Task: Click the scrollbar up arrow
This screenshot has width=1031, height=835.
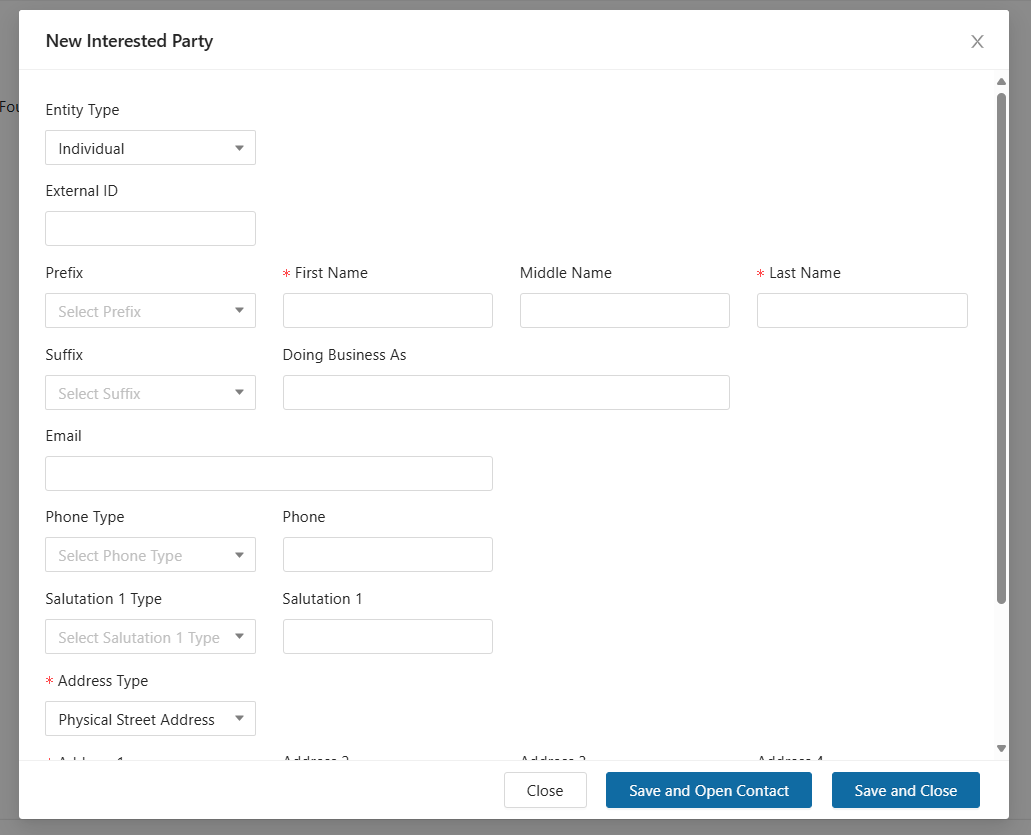Action: point(1001,82)
